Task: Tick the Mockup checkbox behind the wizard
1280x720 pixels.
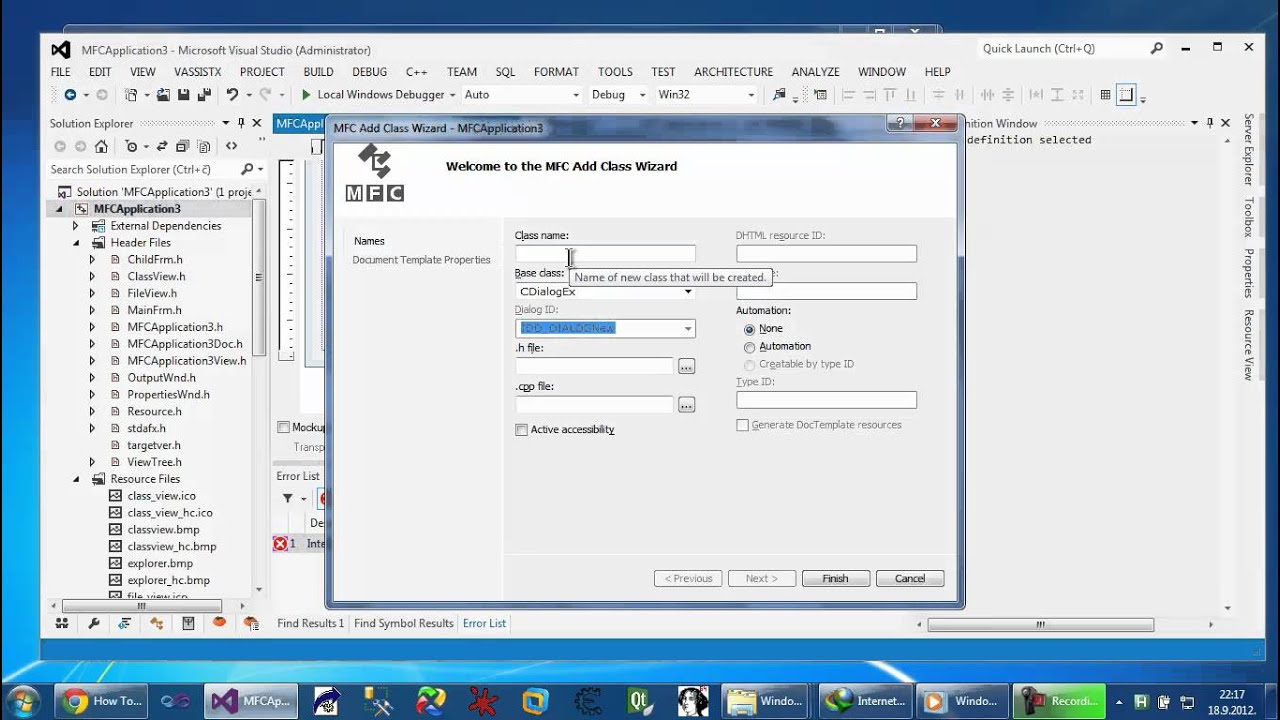Action: coord(283,427)
